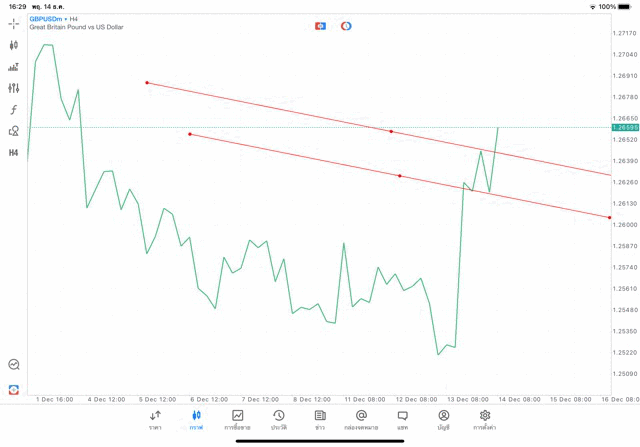Click the current price label 1.26593
Screen dimensions: 640x447
(627, 128)
